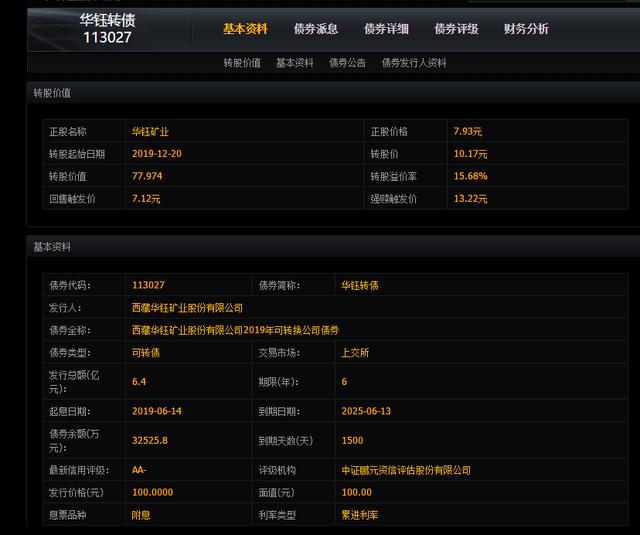Jump to 基本资料 sub-navigation link
Image resolution: width=640 pixels, height=535 pixels.
(x=295, y=63)
